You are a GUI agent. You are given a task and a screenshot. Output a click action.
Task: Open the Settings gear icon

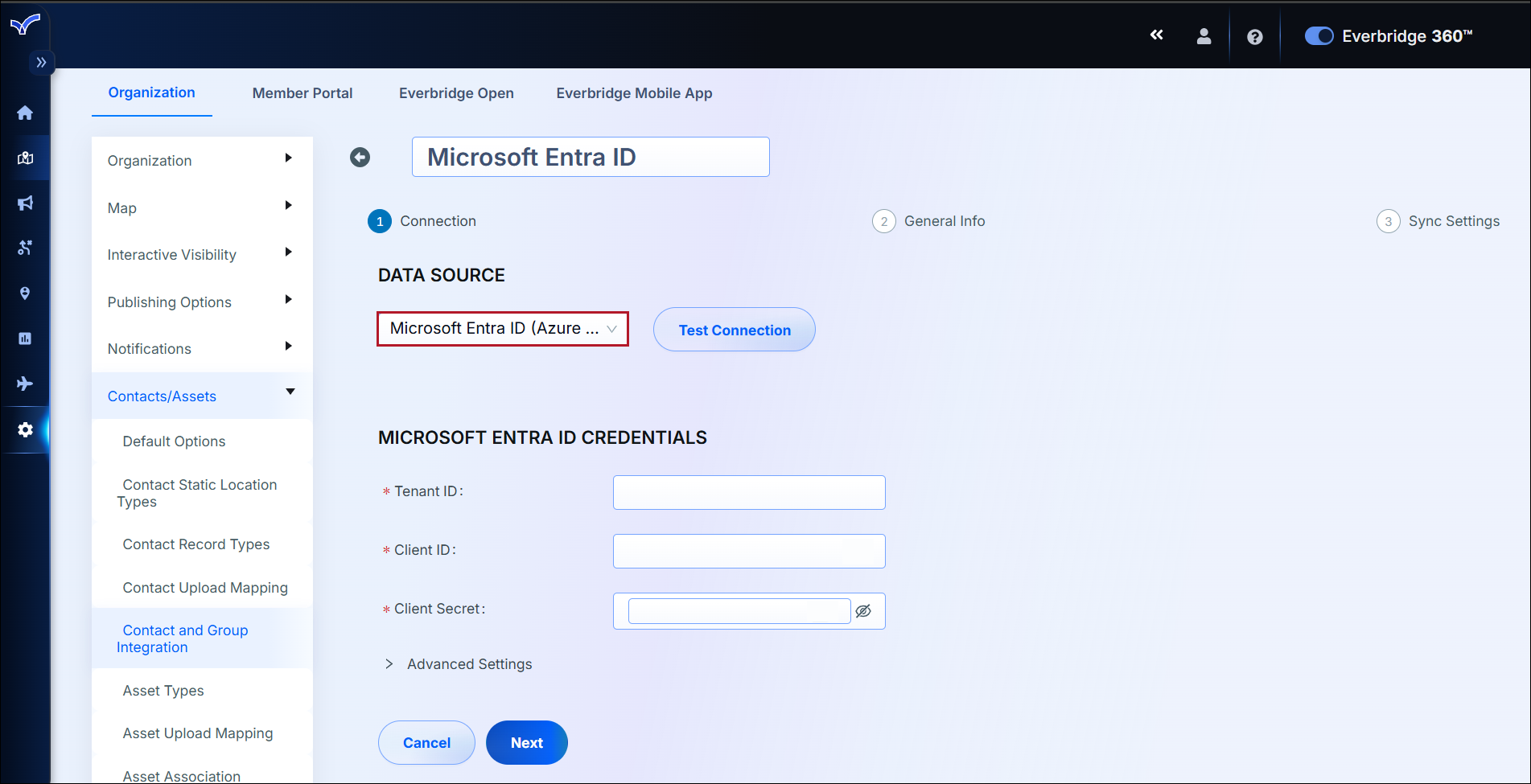[x=25, y=430]
